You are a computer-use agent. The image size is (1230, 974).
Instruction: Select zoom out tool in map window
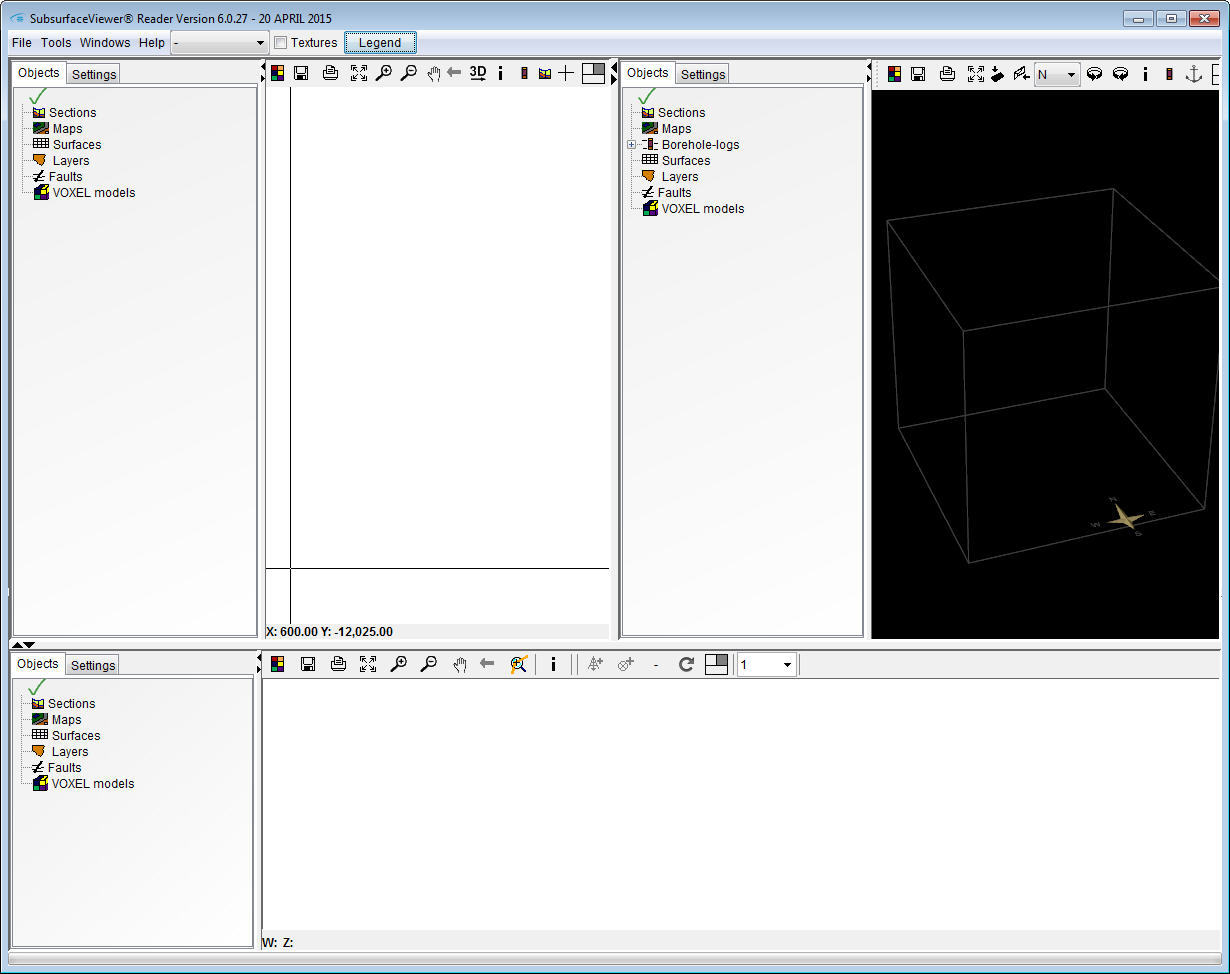tap(409, 73)
